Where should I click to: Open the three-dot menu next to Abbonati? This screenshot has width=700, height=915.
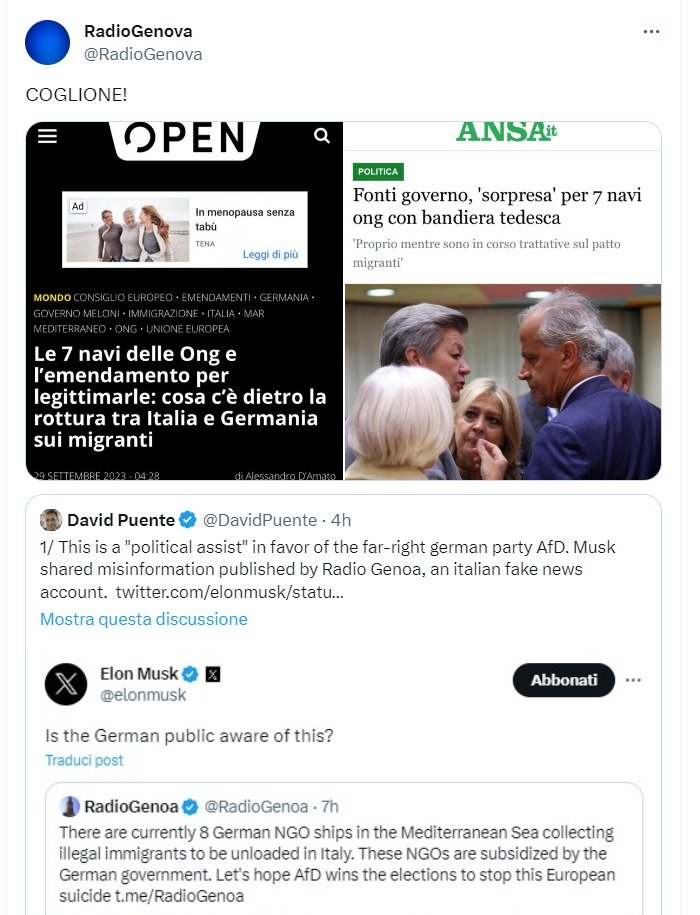pyautogui.click(x=634, y=680)
